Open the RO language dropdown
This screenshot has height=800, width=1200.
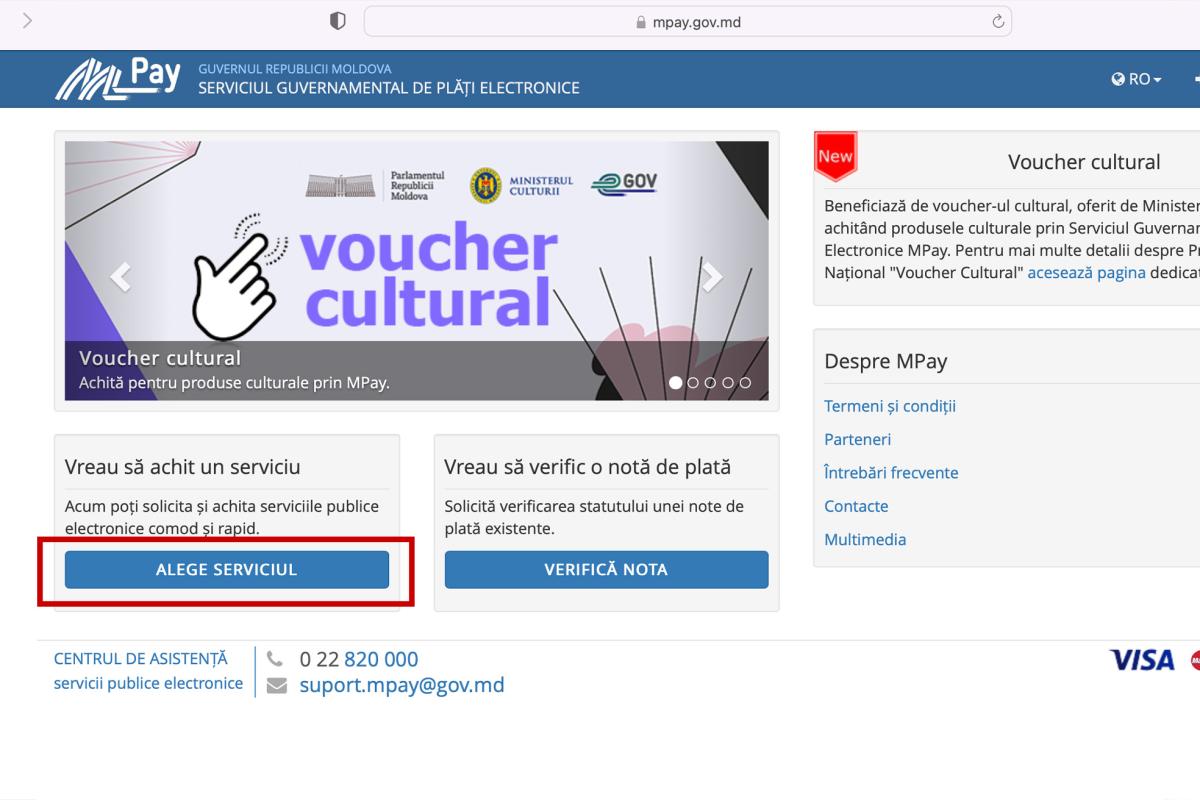1137,79
